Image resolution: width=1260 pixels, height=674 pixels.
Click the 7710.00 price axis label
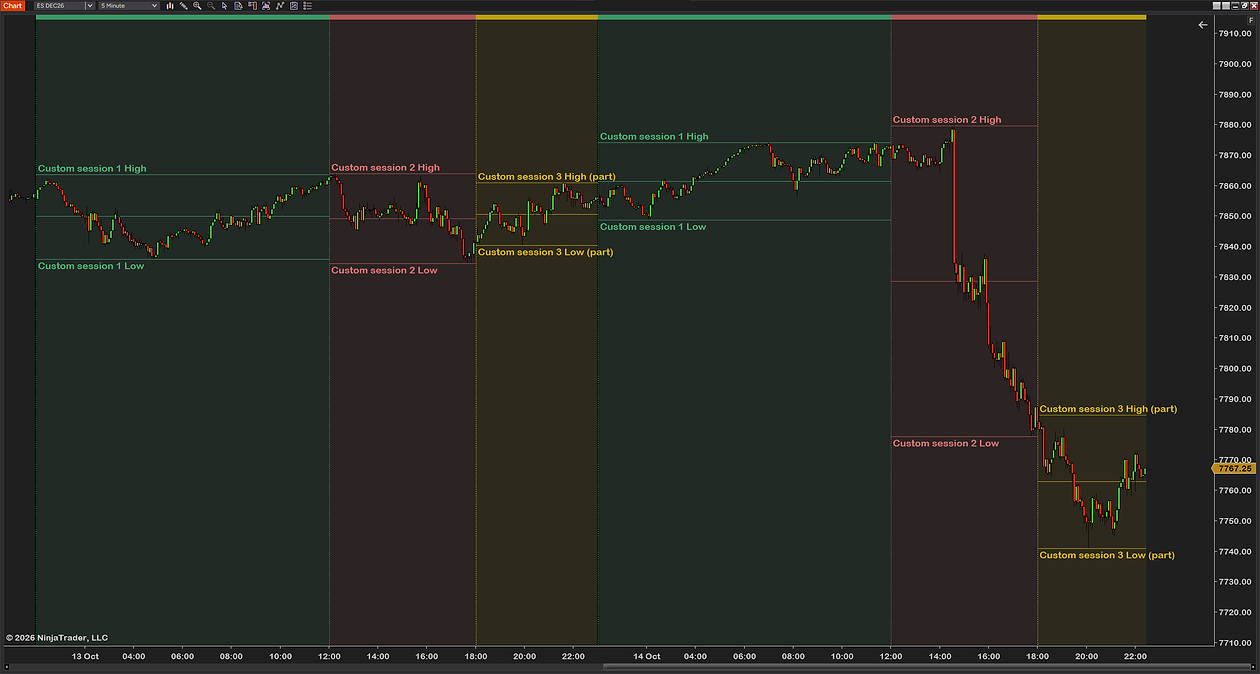click(x=1234, y=643)
